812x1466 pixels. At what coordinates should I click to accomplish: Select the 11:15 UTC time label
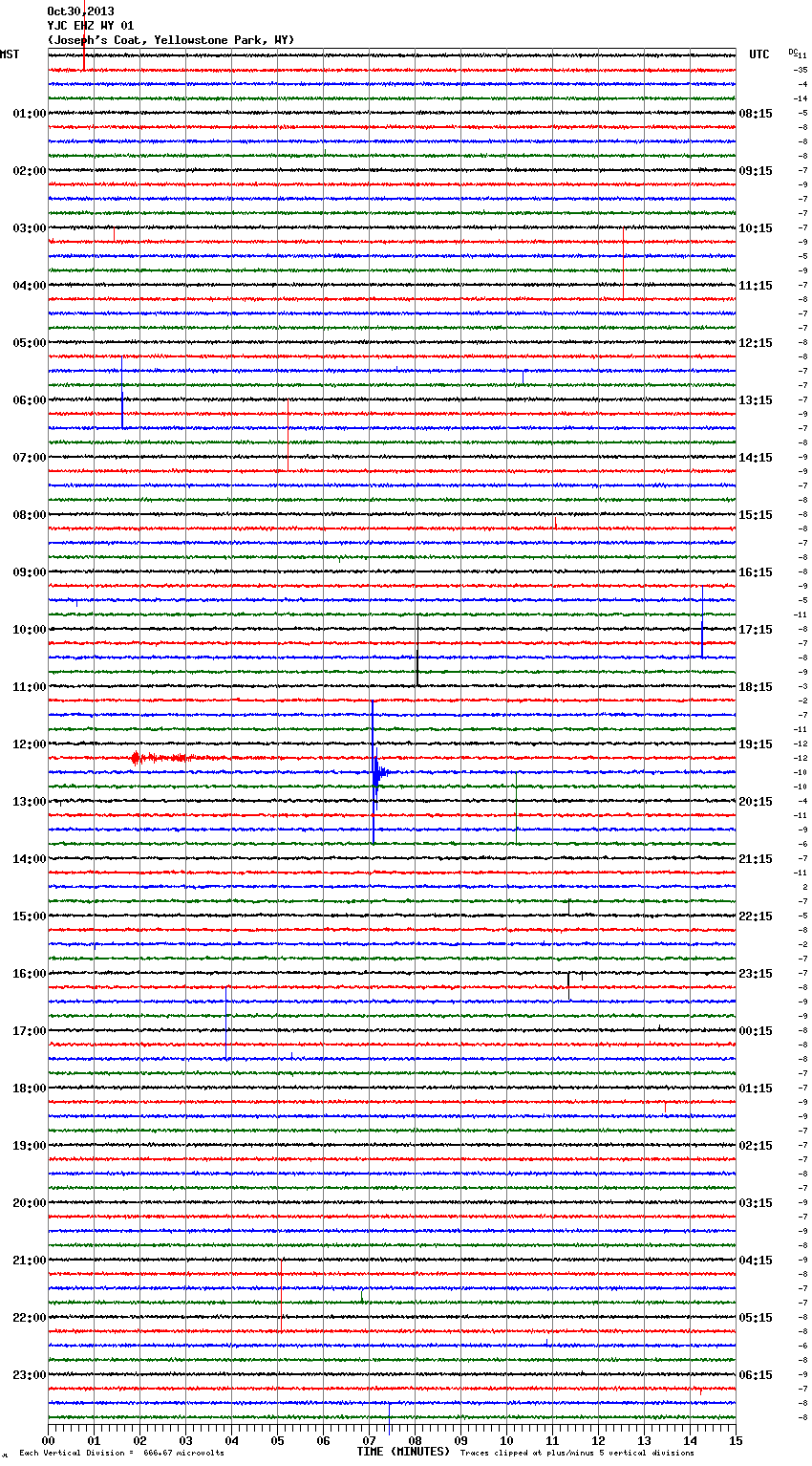click(x=756, y=286)
